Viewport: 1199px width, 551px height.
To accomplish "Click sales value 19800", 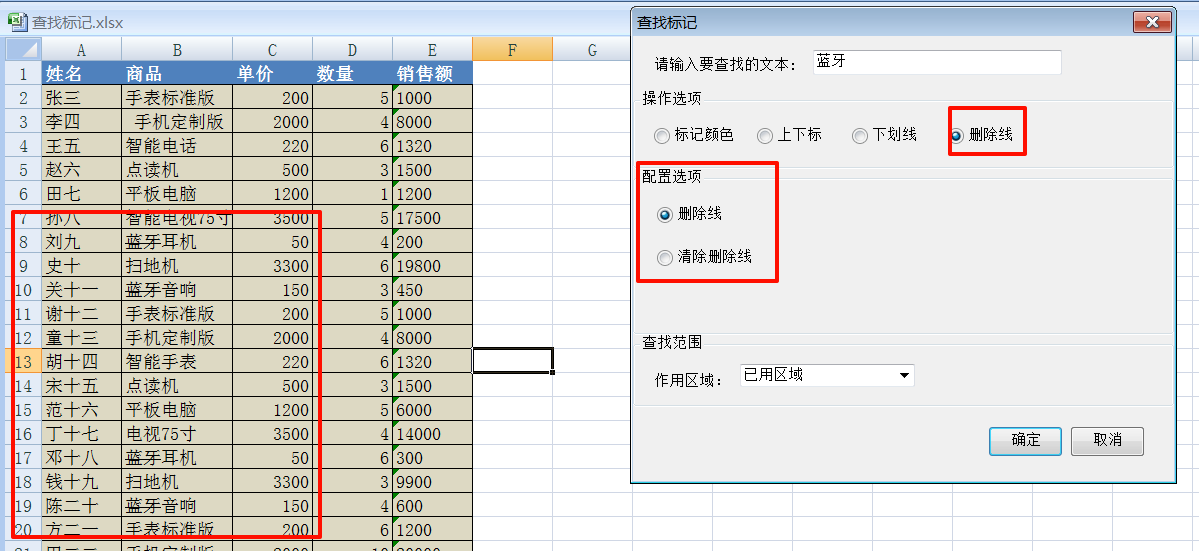I will pyautogui.click(x=432, y=265).
